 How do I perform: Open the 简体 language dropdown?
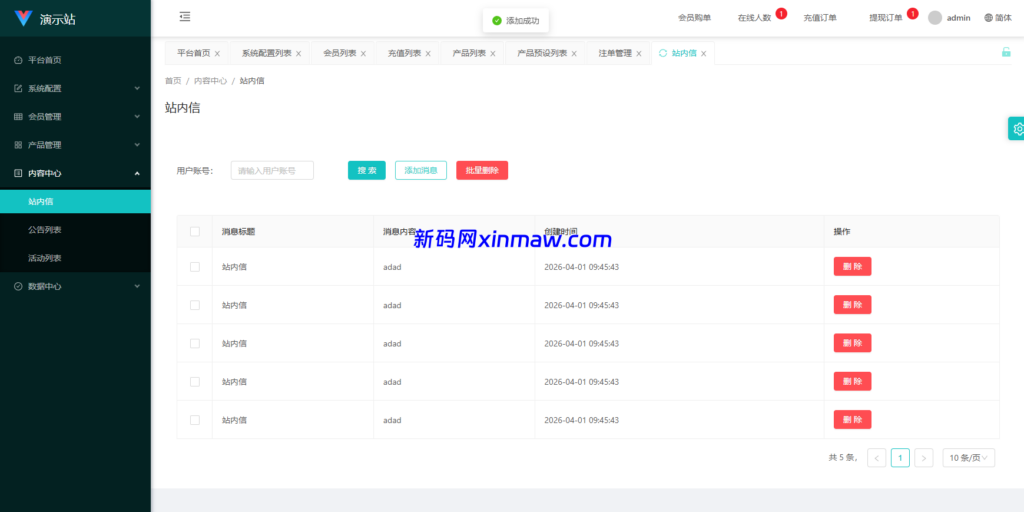click(998, 18)
